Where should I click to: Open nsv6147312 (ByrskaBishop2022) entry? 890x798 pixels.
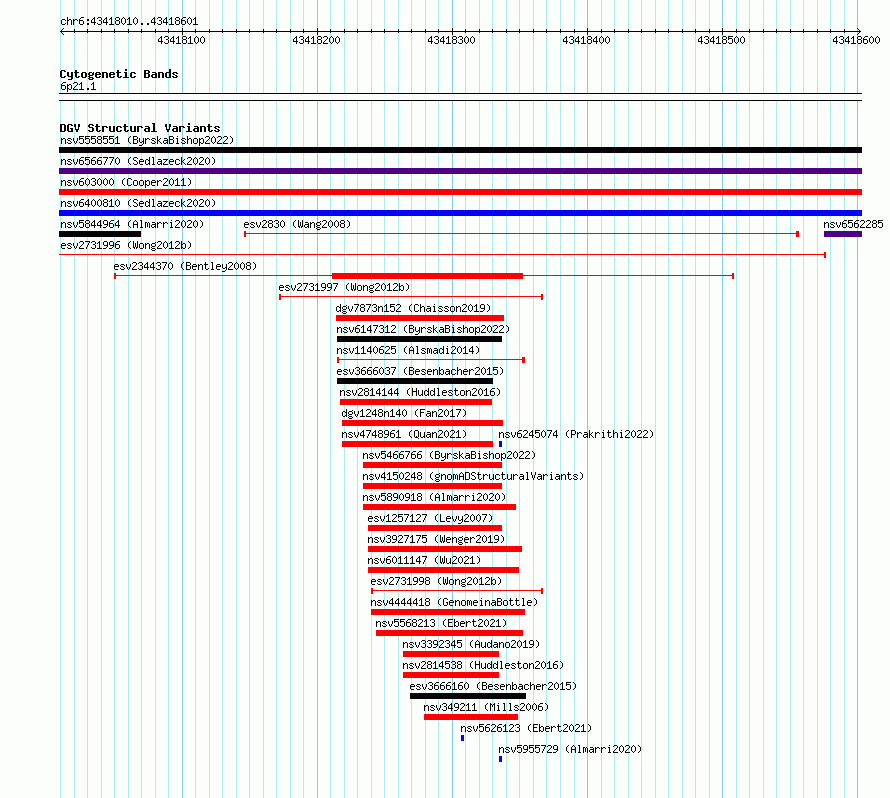[x=423, y=329]
